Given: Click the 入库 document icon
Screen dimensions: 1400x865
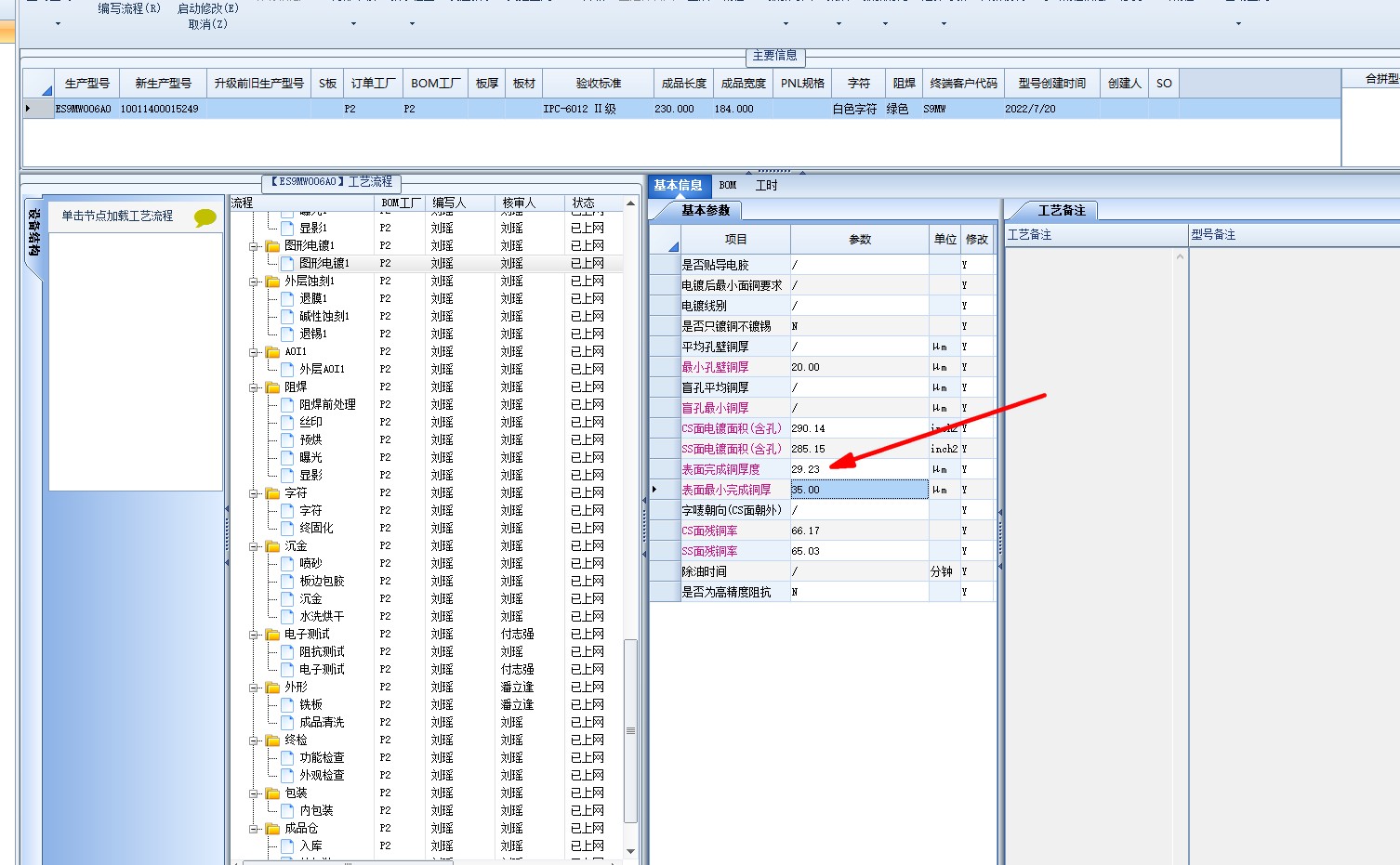Looking at the screenshot, I should point(287,845).
